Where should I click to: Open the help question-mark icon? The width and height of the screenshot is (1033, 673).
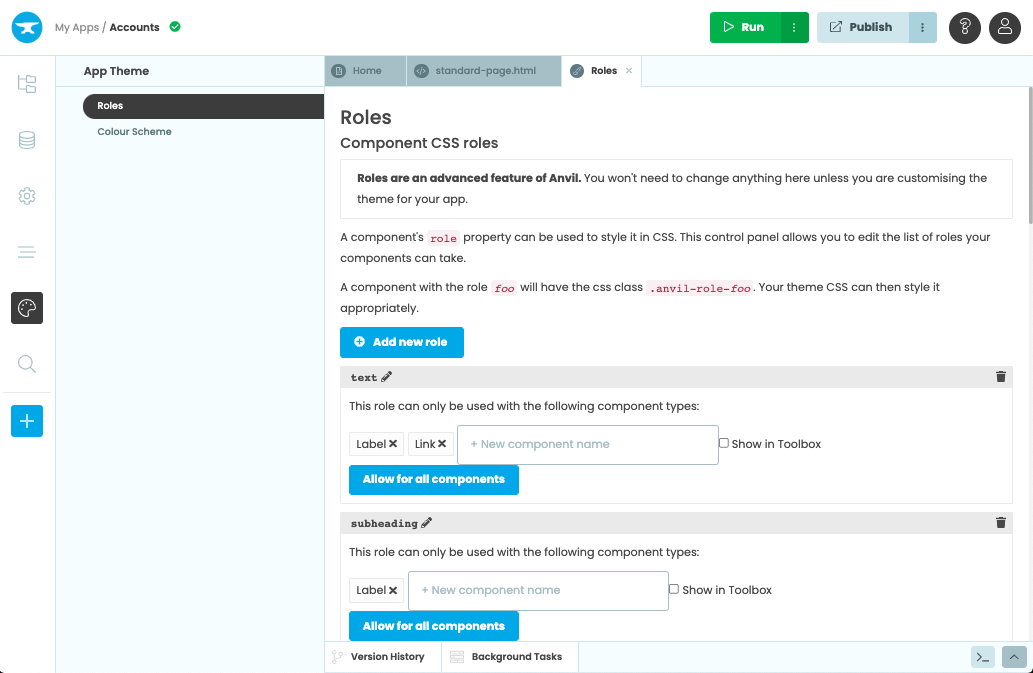click(964, 27)
